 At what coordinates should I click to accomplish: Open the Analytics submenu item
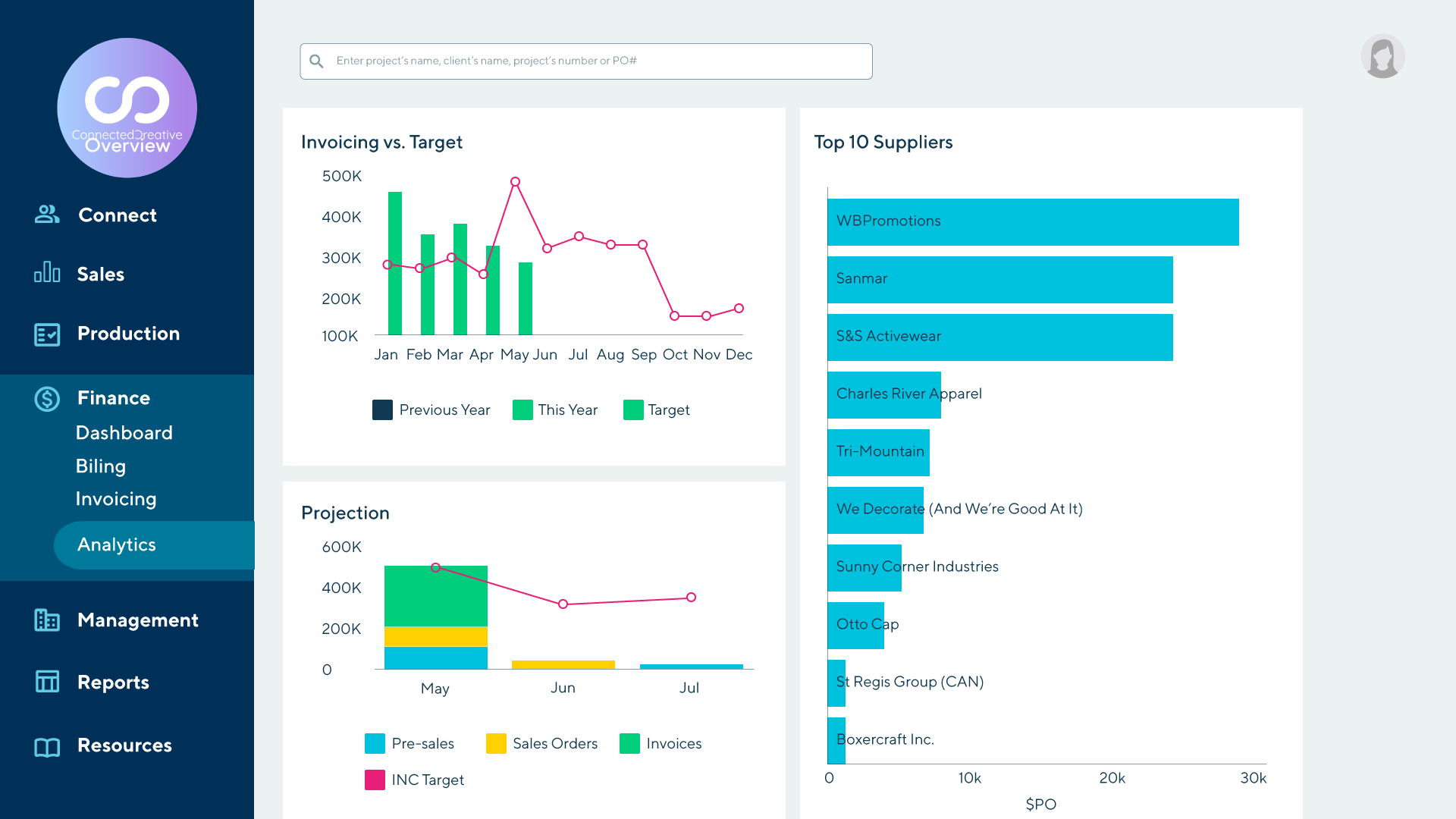(117, 544)
